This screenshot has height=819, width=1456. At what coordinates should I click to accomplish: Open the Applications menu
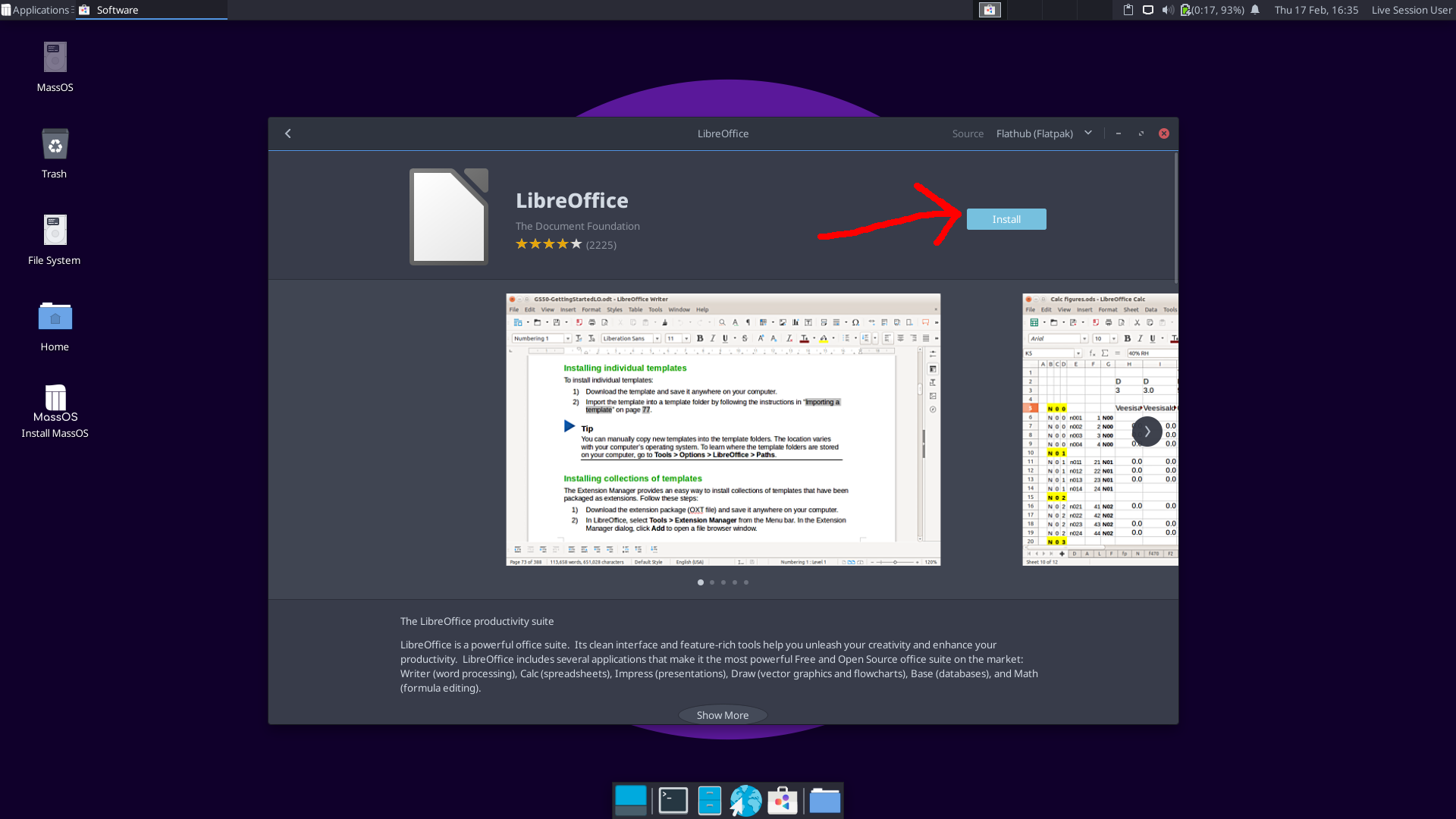(x=36, y=10)
